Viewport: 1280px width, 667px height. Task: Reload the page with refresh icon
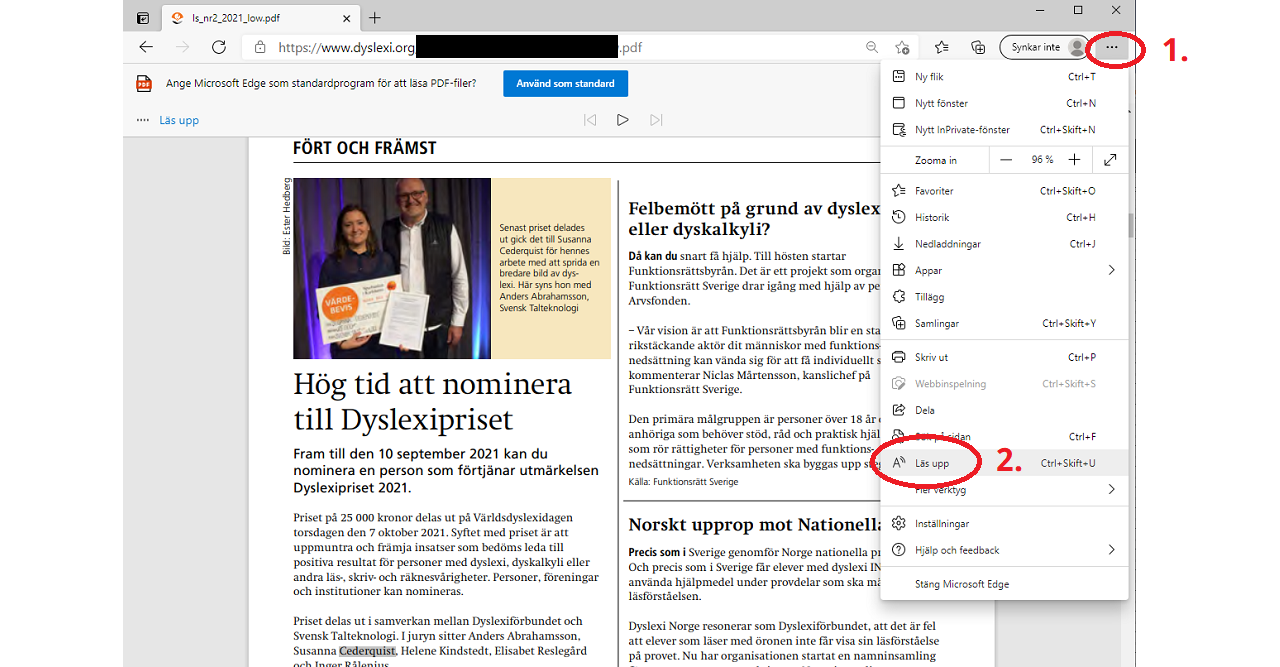(x=219, y=47)
